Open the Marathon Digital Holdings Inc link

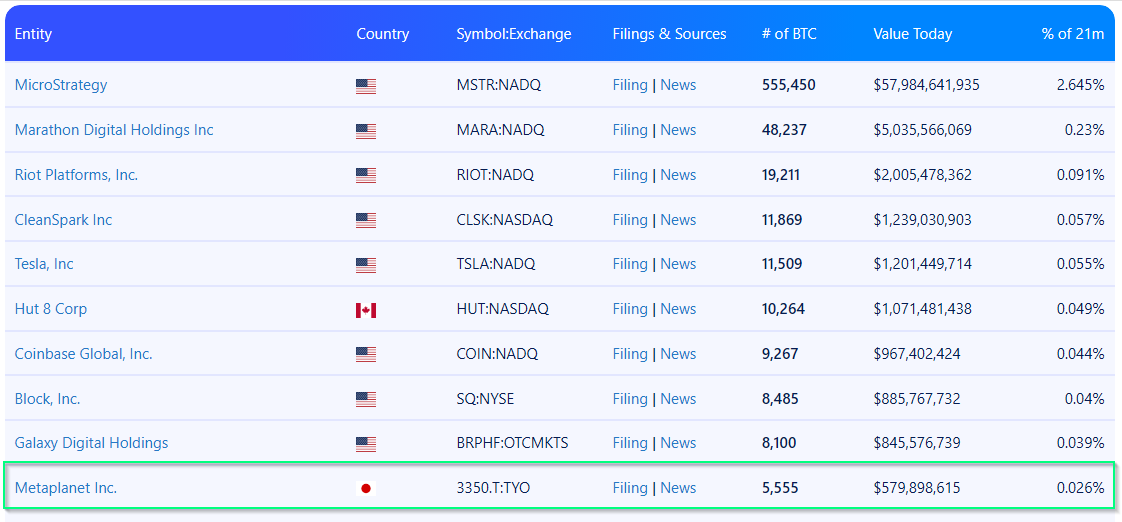tap(114, 130)
